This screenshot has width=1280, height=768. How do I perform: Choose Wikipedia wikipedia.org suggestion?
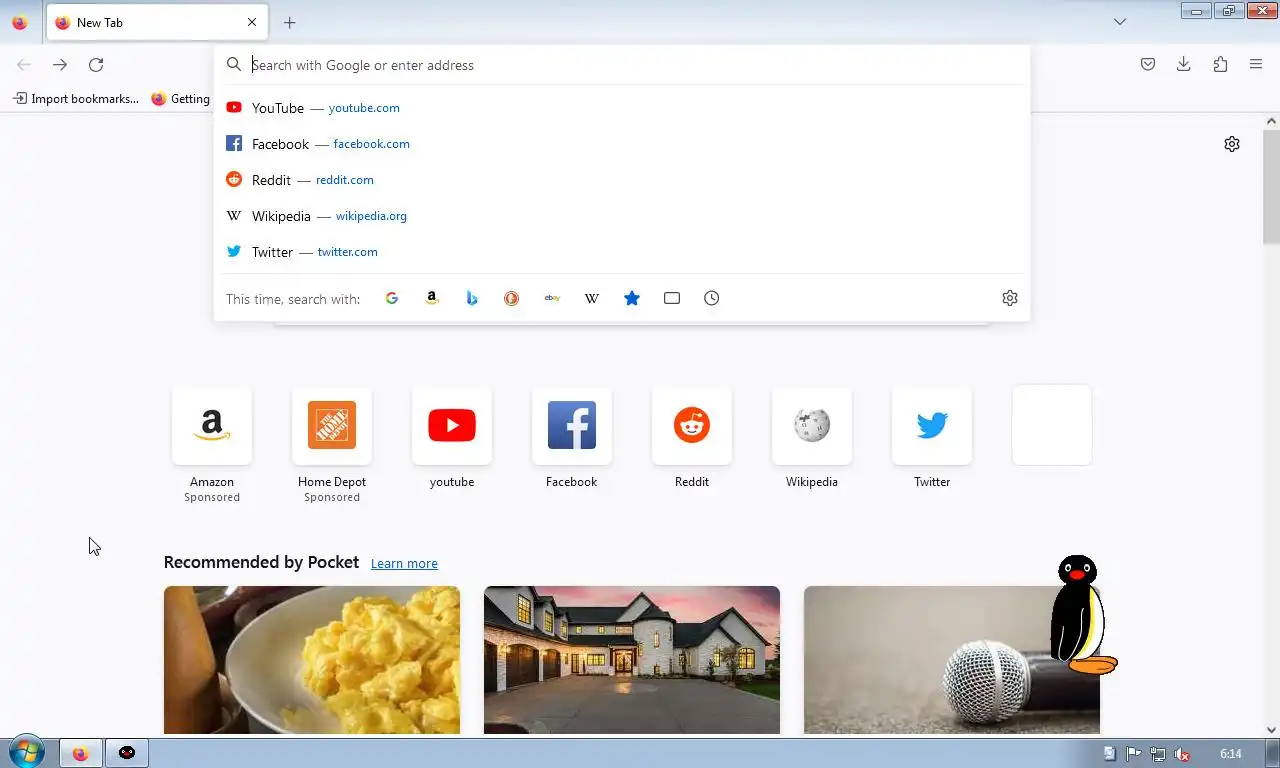click(622, 216)
